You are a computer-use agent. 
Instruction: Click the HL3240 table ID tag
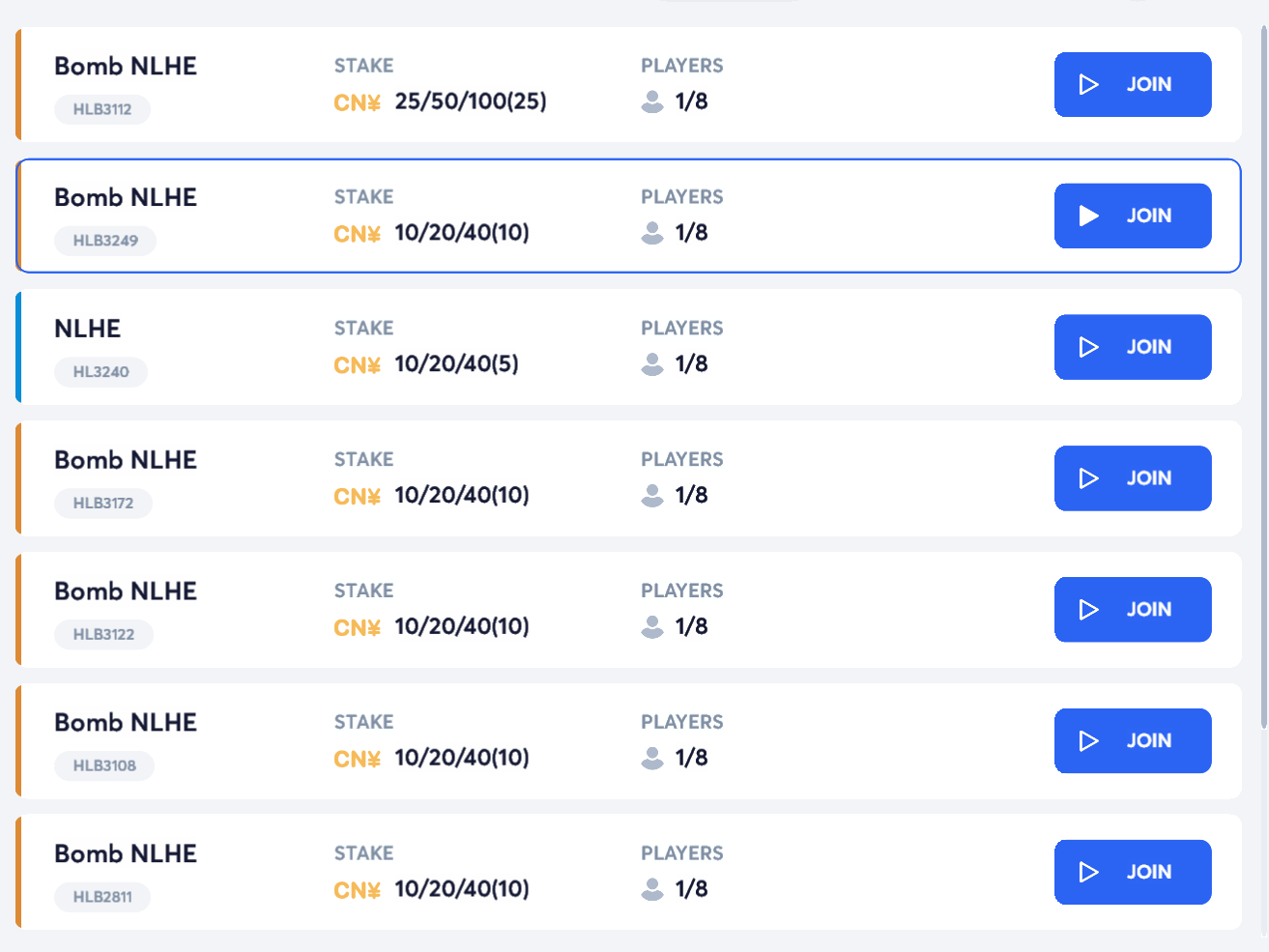[x=101, y=372]
